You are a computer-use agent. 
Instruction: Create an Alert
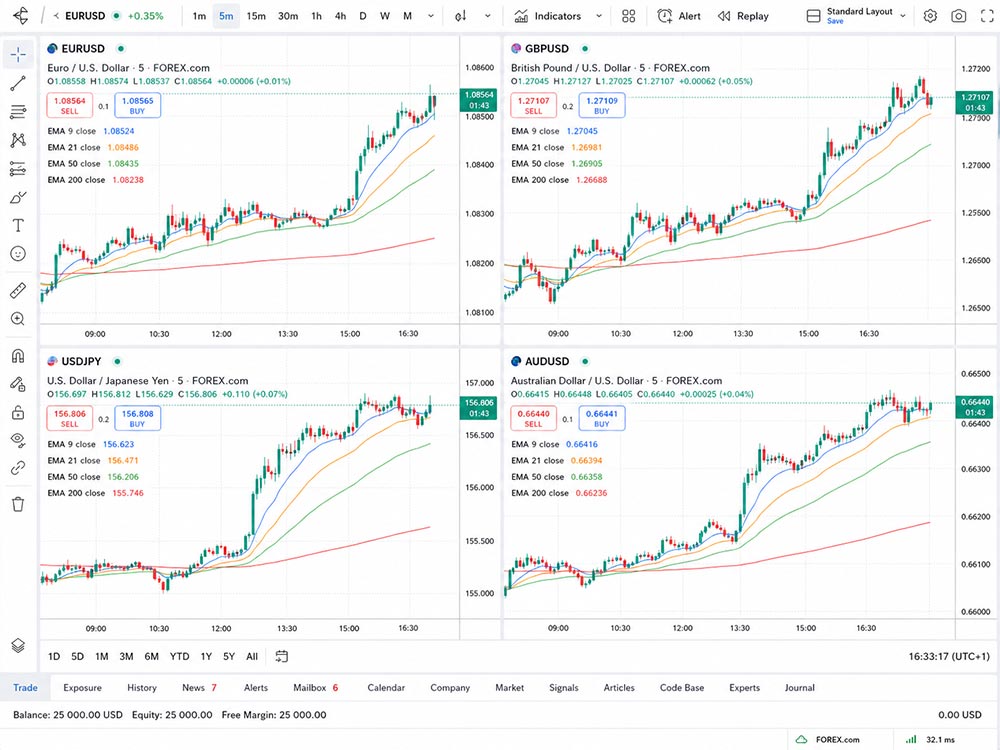pos(679,16)
